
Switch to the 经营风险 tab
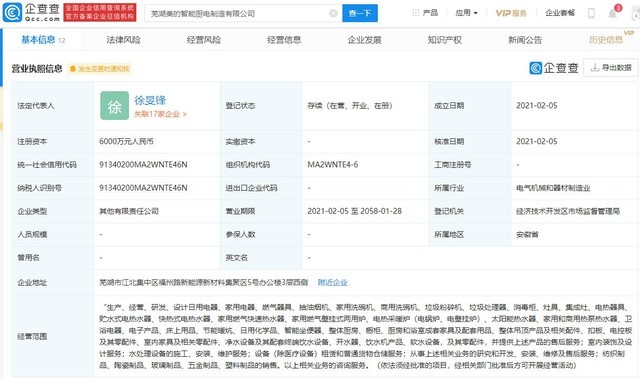(204, 40)
